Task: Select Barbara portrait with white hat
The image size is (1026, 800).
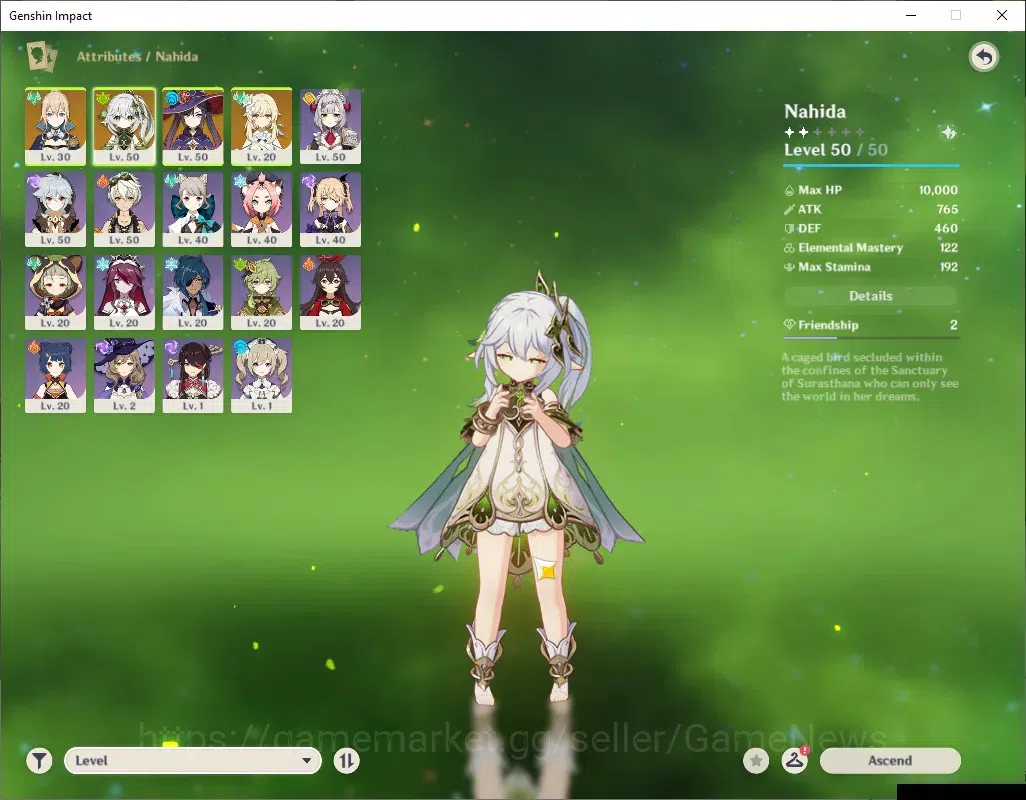Action: pyautogui.click(x=262, y=375)
